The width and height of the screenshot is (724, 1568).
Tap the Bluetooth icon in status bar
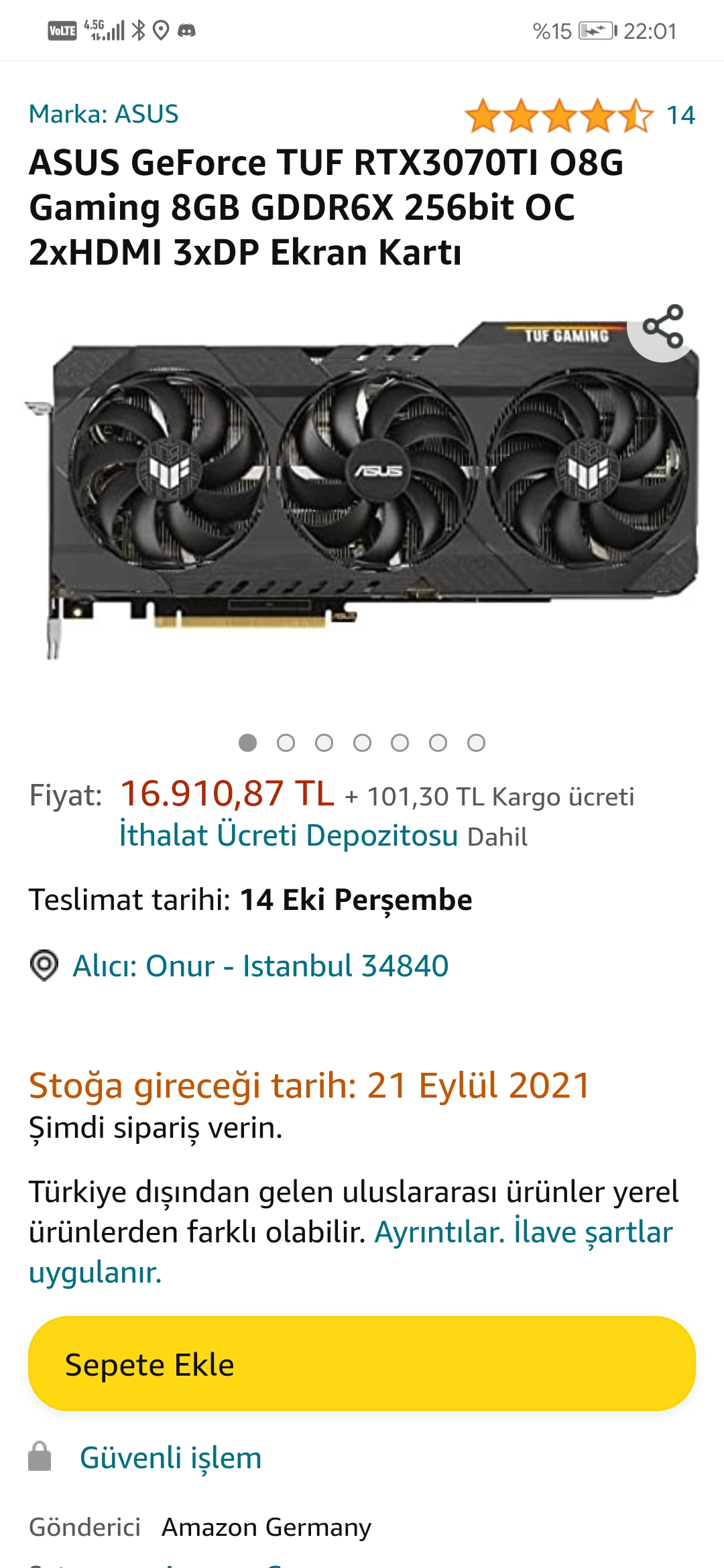click(x=138, y=30)
